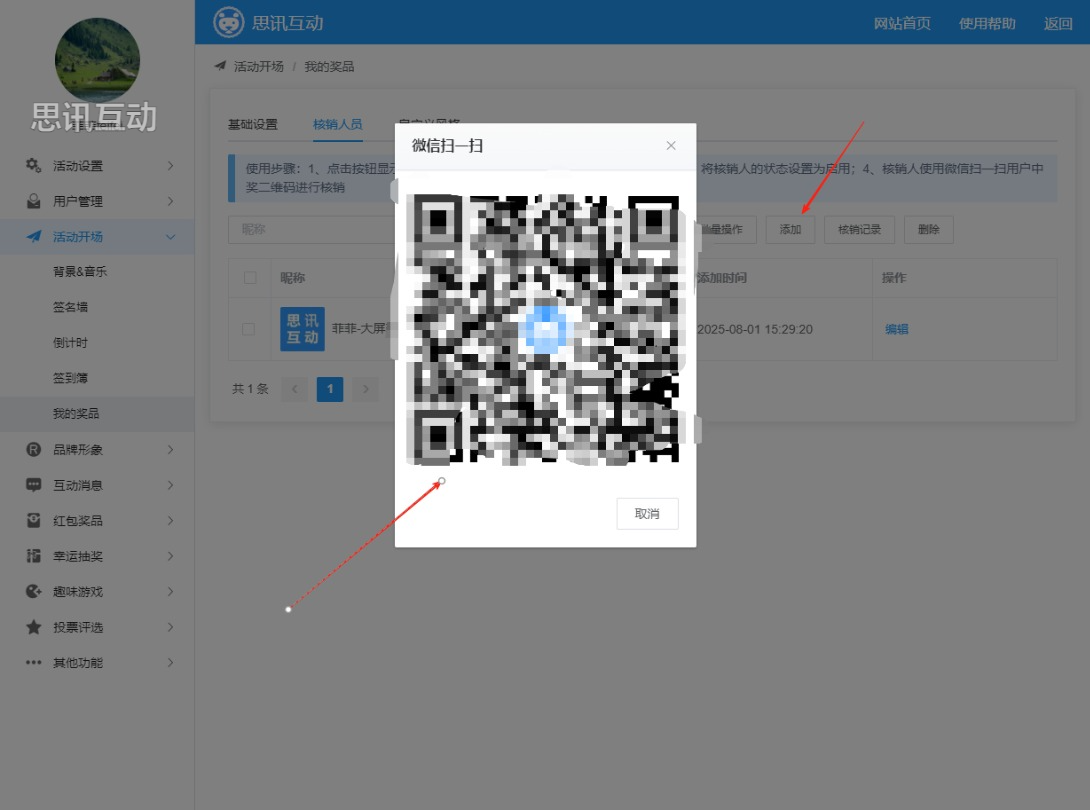This screenshot has height=810, width=1090.
Task: Click the 思讯互动 avatar in the table row
Action: click(302, 329)
